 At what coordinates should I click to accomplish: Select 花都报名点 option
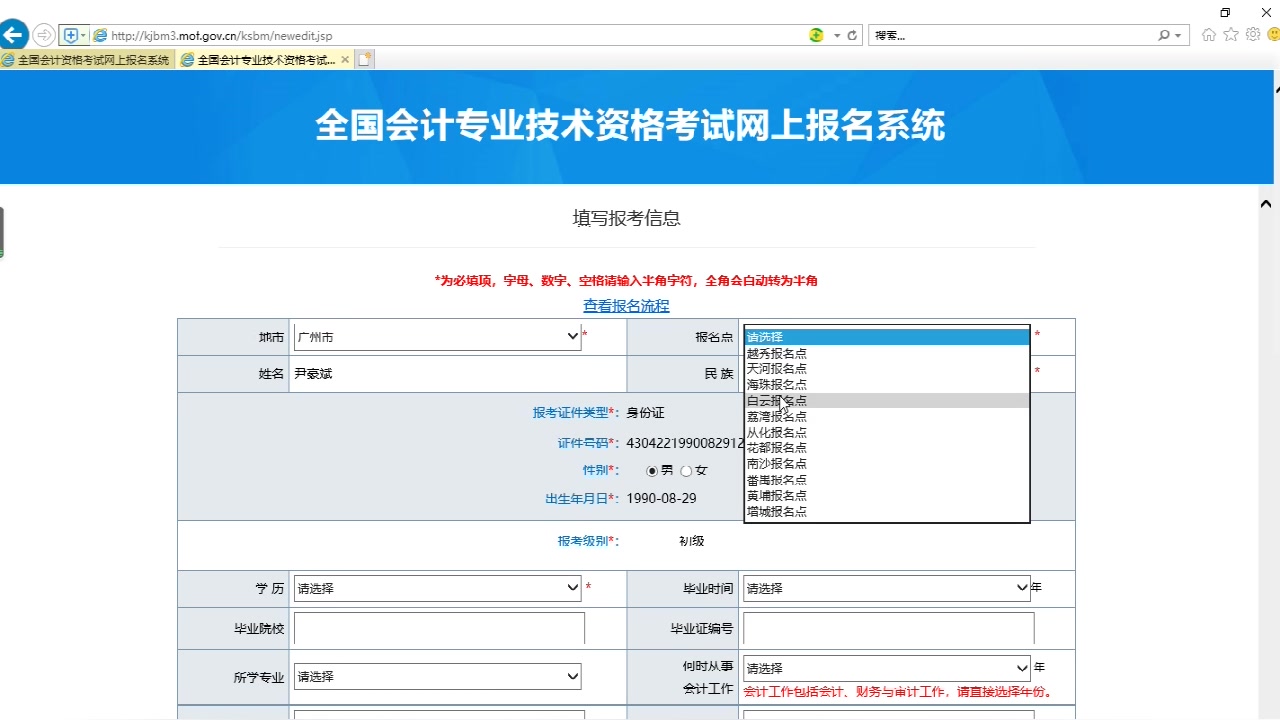pos(887,448)
